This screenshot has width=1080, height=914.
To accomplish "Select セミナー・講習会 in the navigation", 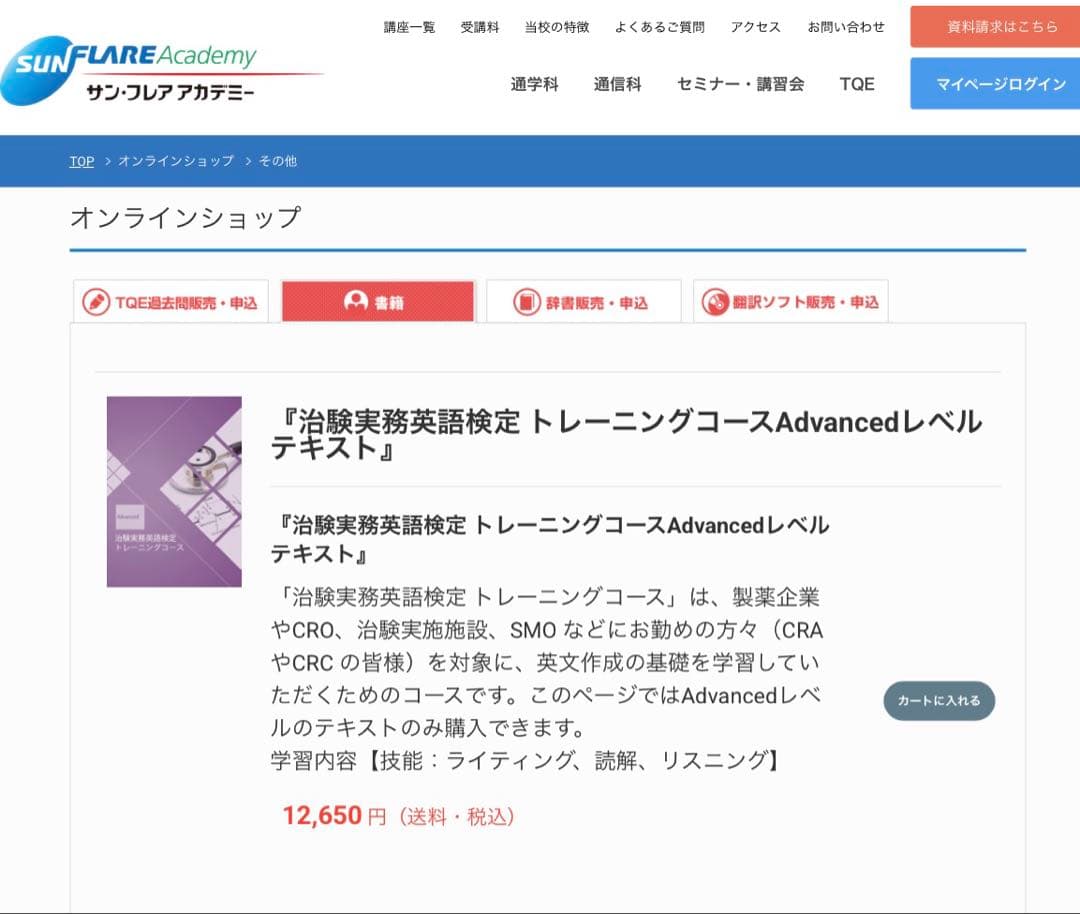I will (x=739, y=84).
